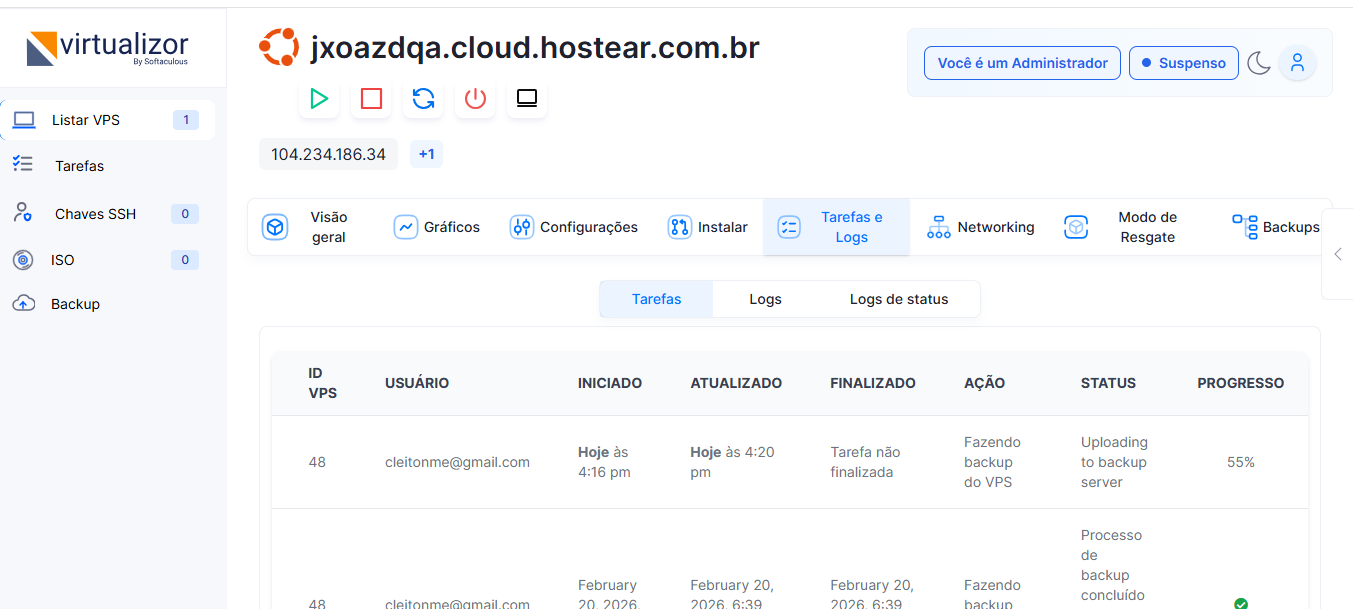Click the 55% backup progress value
This screenshot has width=1353, height=609.
[x=1240, y=462]
